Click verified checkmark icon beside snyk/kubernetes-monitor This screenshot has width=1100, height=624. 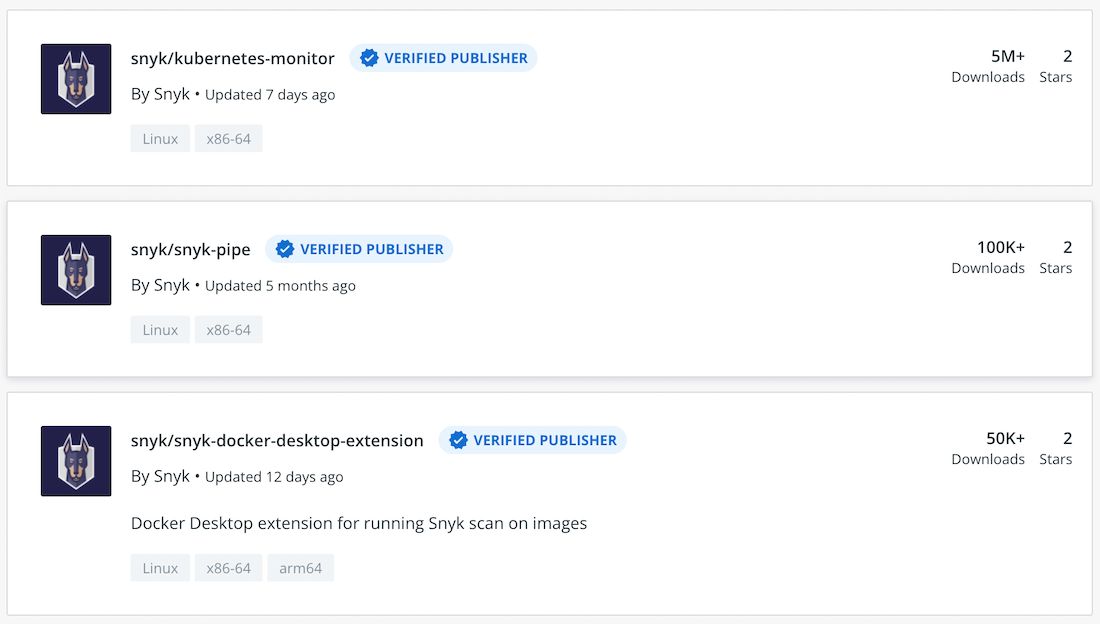(x=369, y=58)
